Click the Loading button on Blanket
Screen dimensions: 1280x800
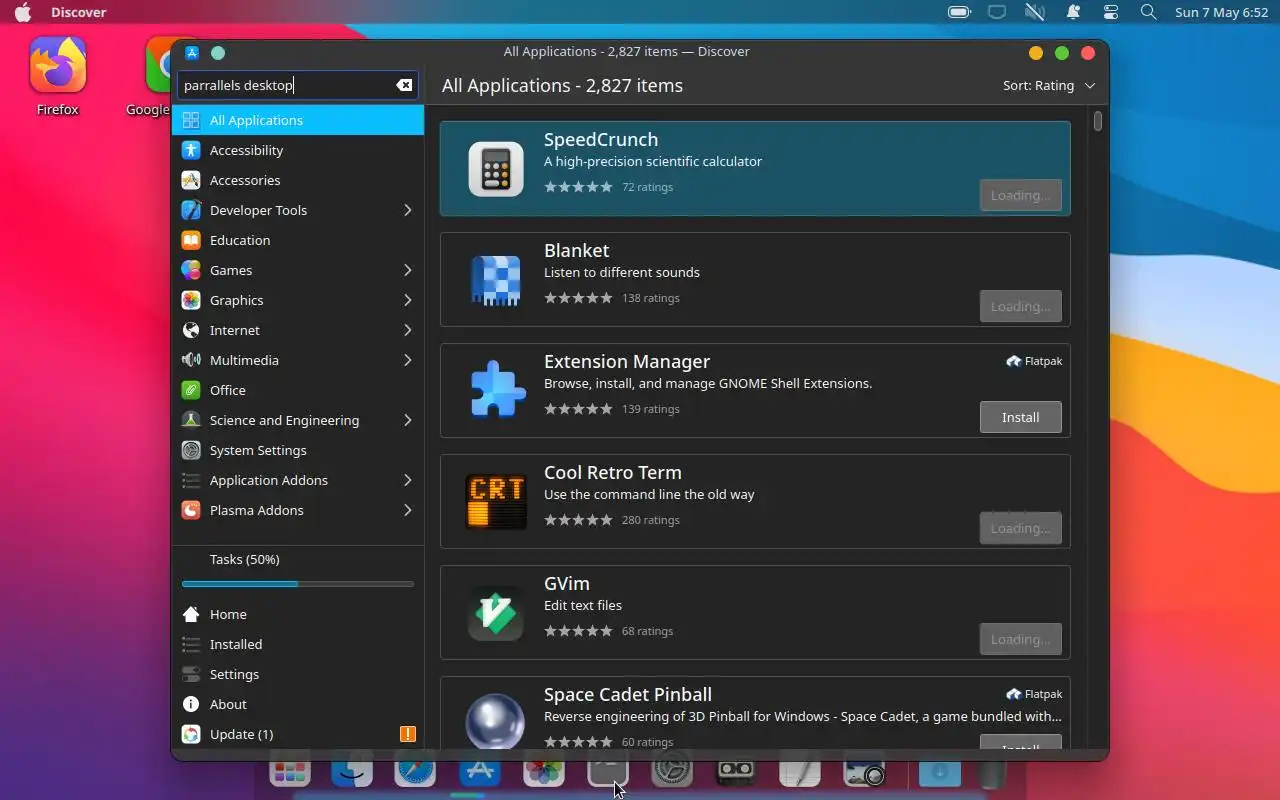(x=1020, y=306)
